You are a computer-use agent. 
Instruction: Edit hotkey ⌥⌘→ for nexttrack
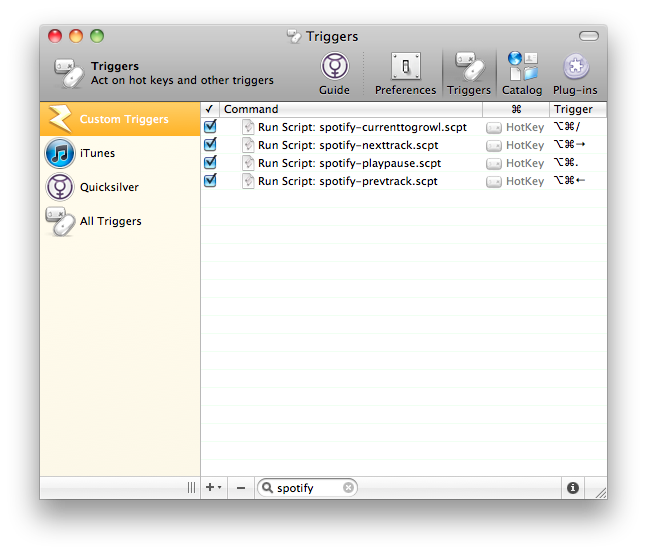coord(569,144)
